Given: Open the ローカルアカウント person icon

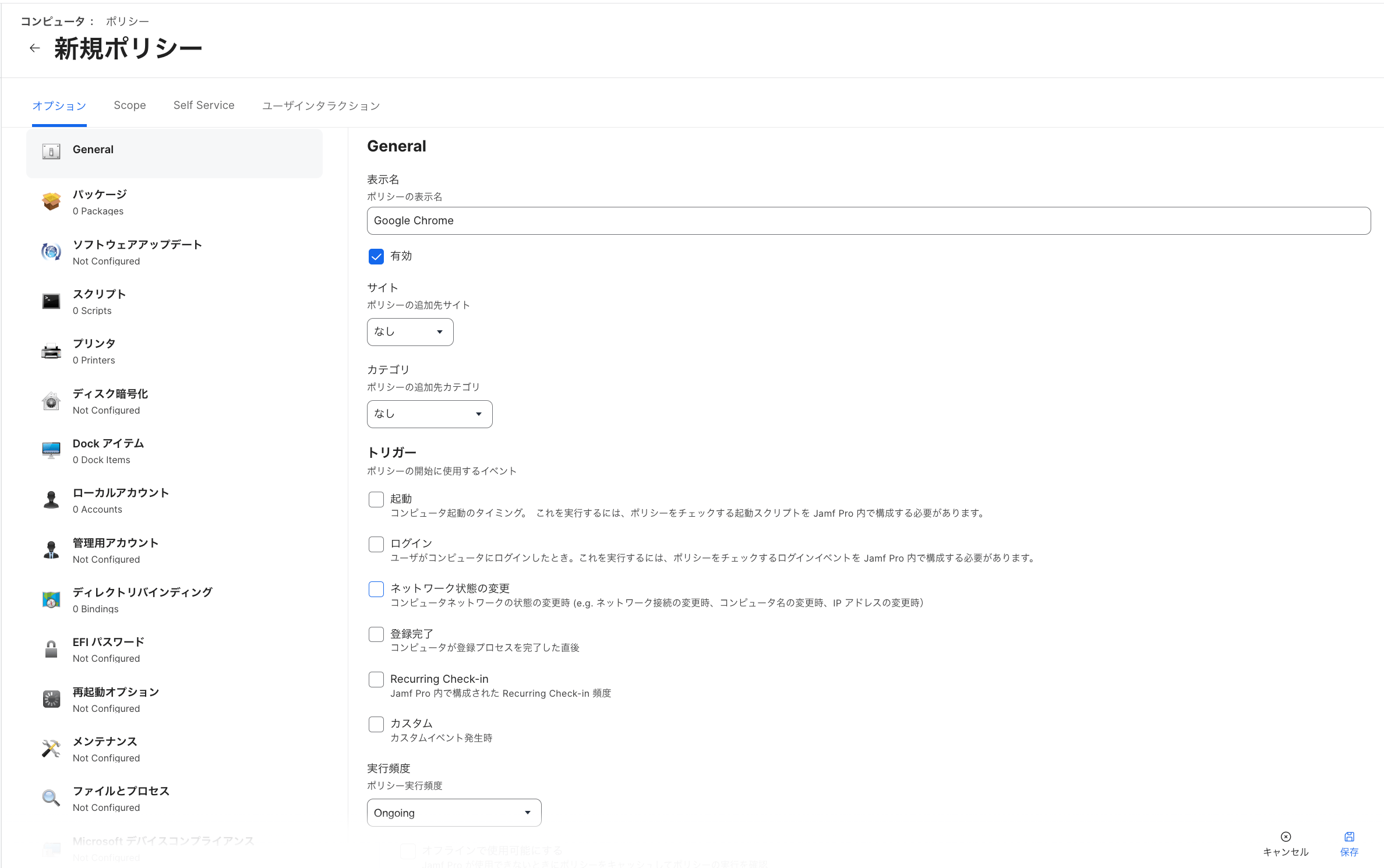Looking at the screenshot, I should pyautogui.click(x=51, y=500).
